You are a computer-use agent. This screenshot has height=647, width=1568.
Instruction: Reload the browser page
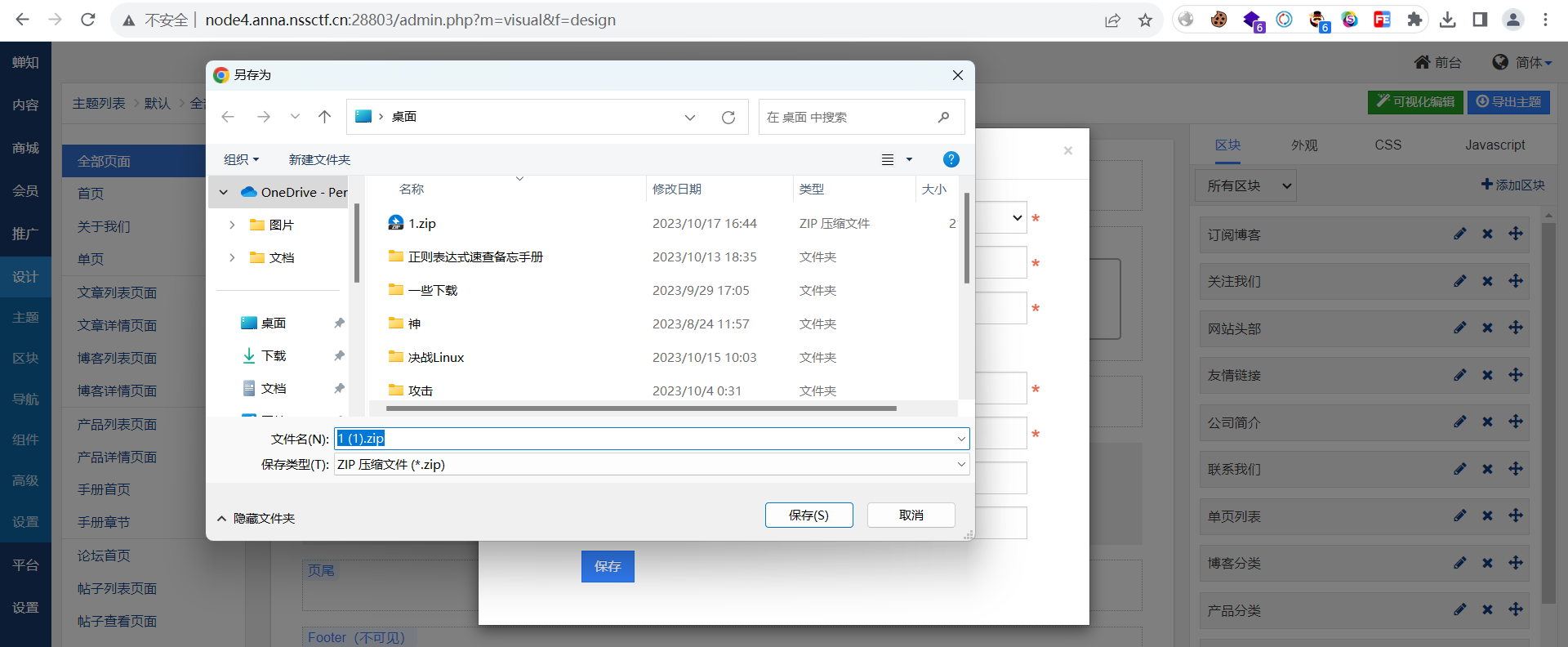pos(88,20)
